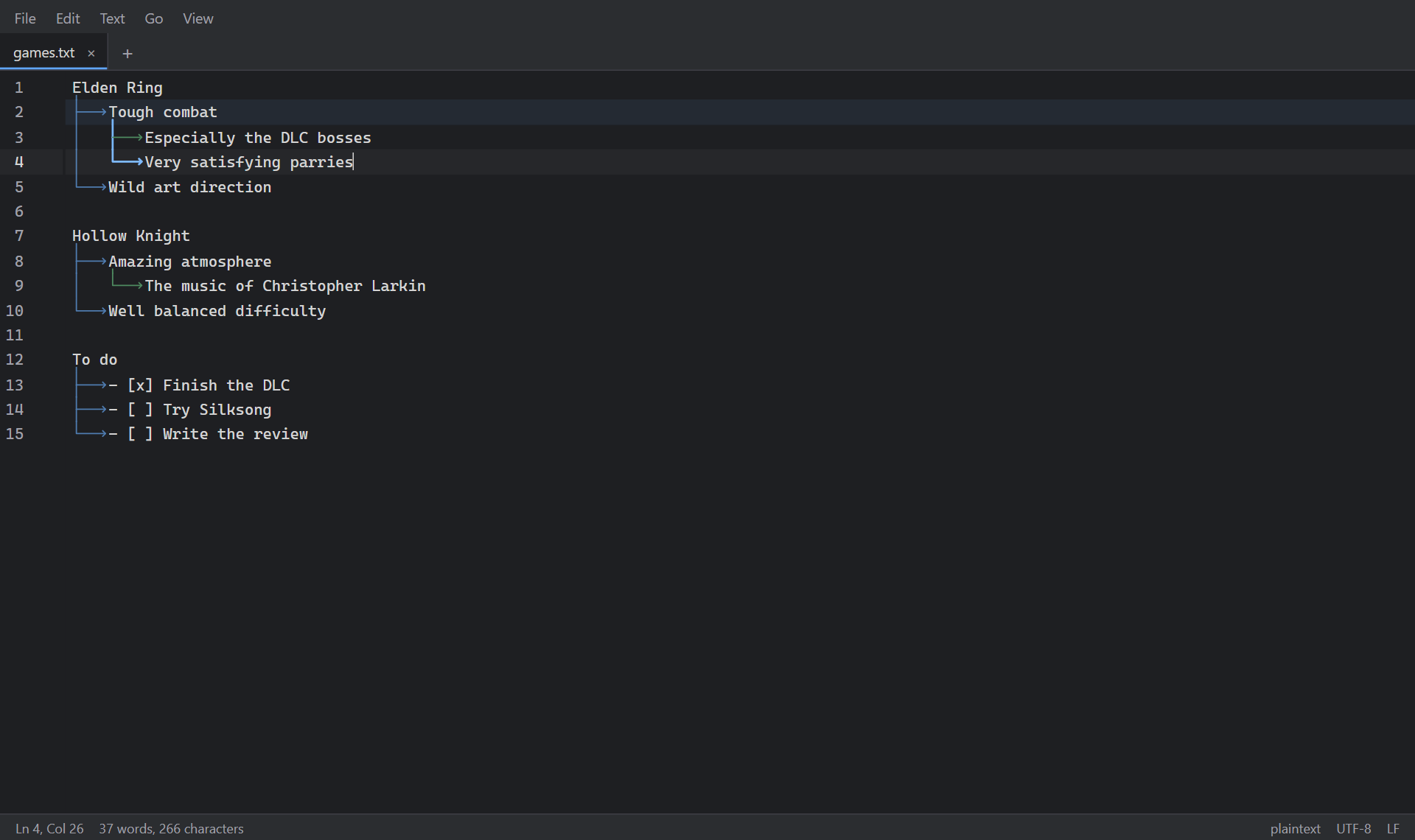The image size is (1415, 840).
Task: Click the 'Wild art direction' line
Action: click(x=190, y=187)
